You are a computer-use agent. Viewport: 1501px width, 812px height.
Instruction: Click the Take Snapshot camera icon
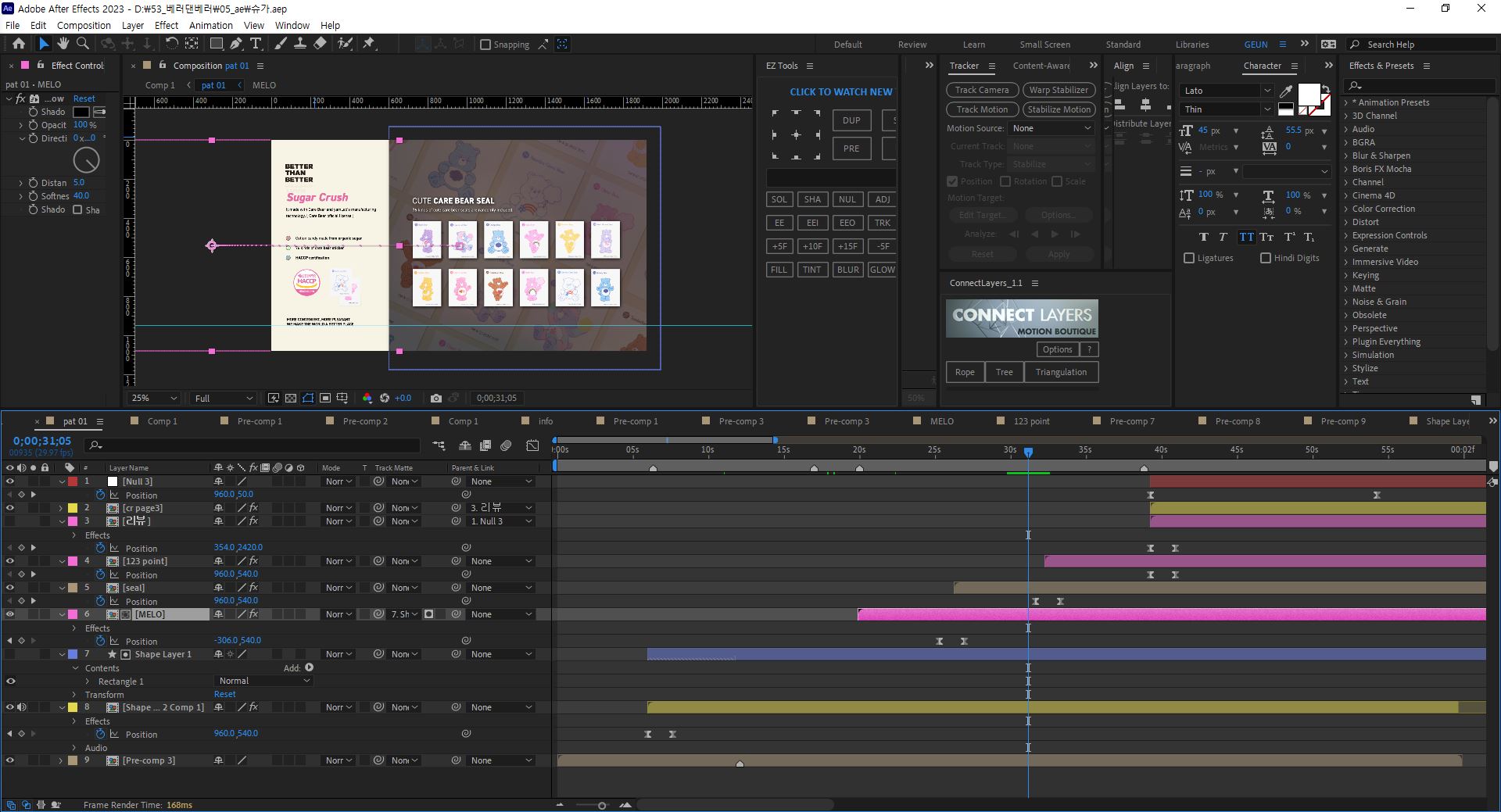point(436,398)
